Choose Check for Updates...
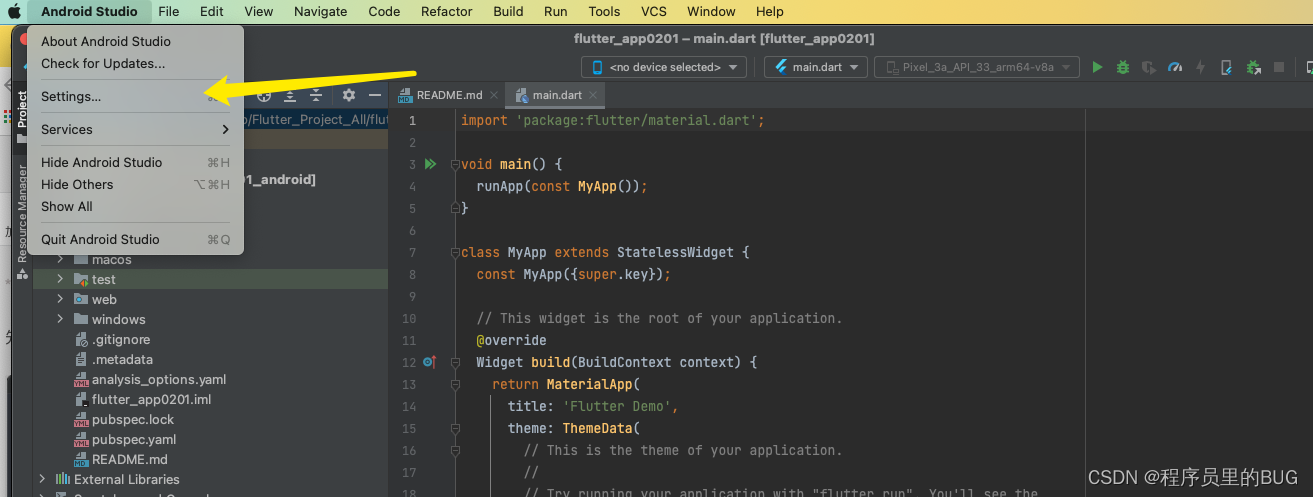1313x497 pixels. tap(135, 63)
